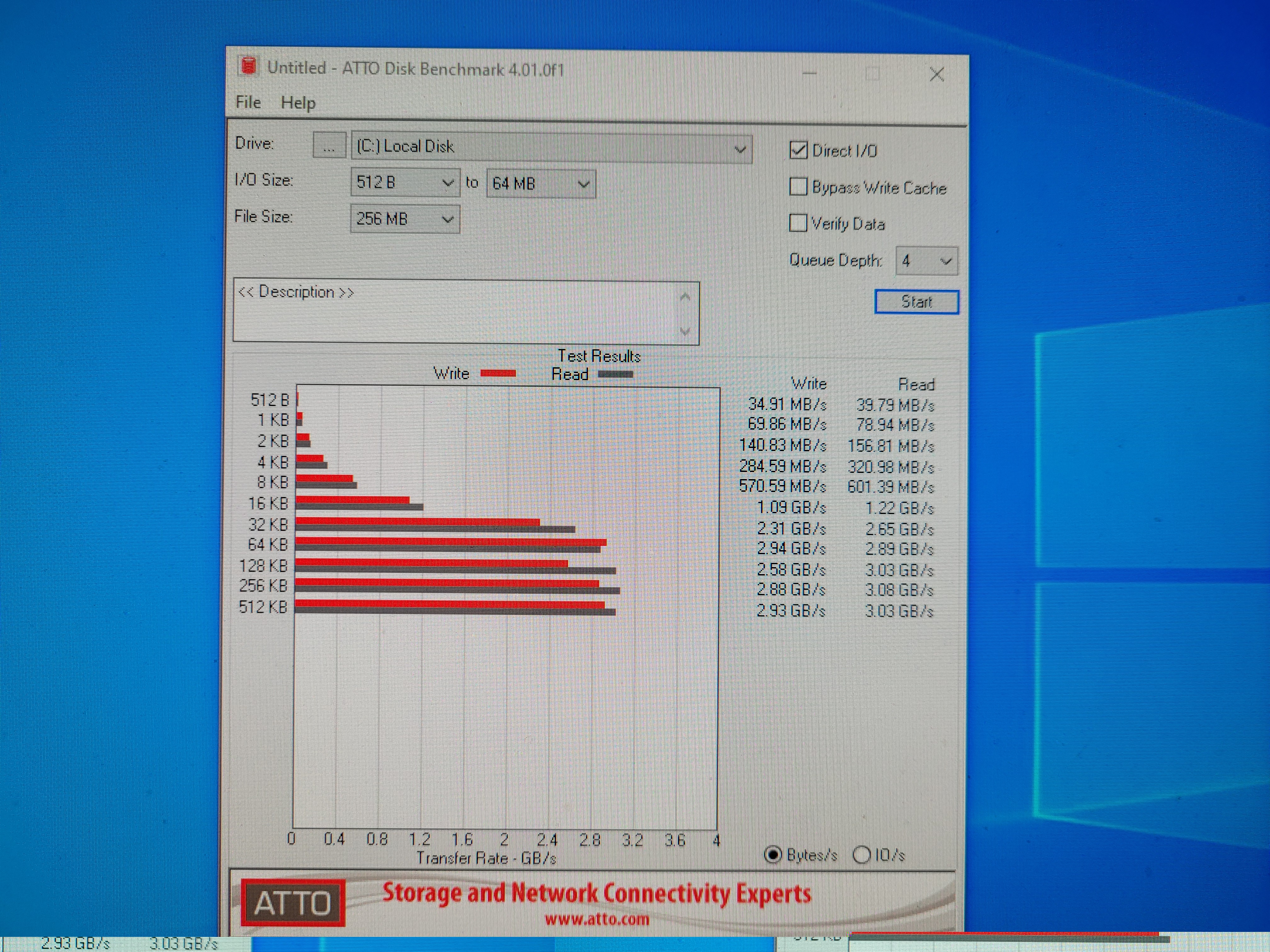Click the Description box scroll down arrow
This screenshot has height=952, width=1270.
(684, 331)
